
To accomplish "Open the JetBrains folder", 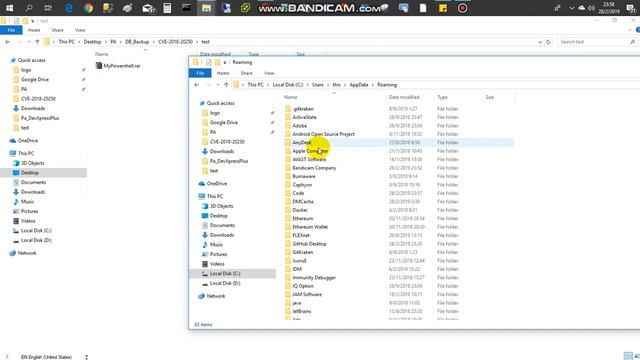I will tap(302, 311).
